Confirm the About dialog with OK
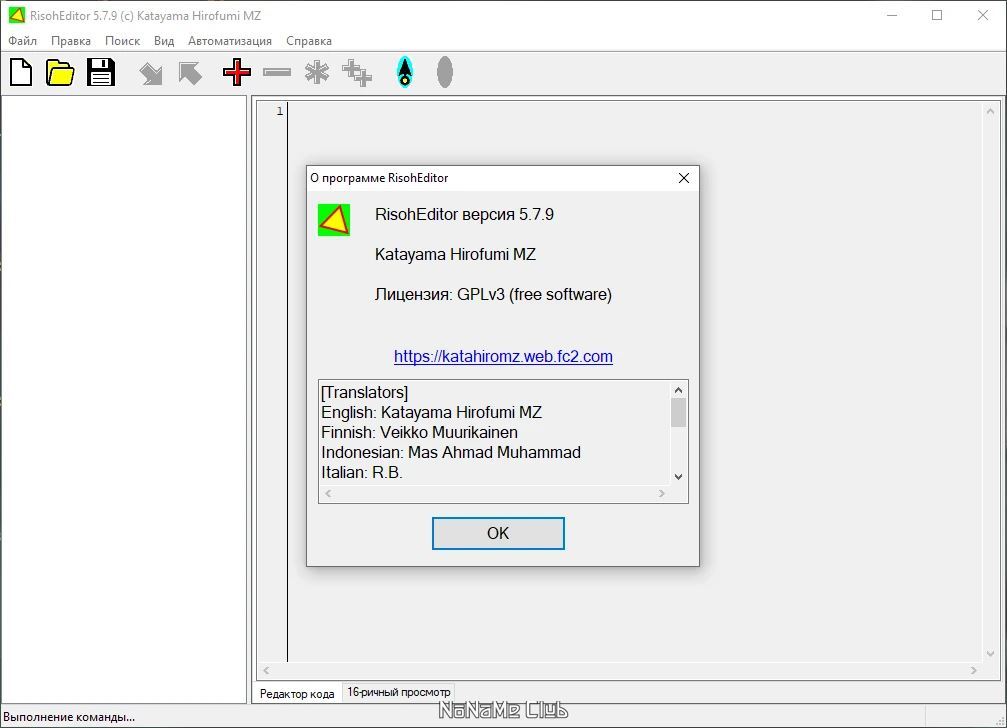This screenshot has width=1007, height=728. [498, 533]
